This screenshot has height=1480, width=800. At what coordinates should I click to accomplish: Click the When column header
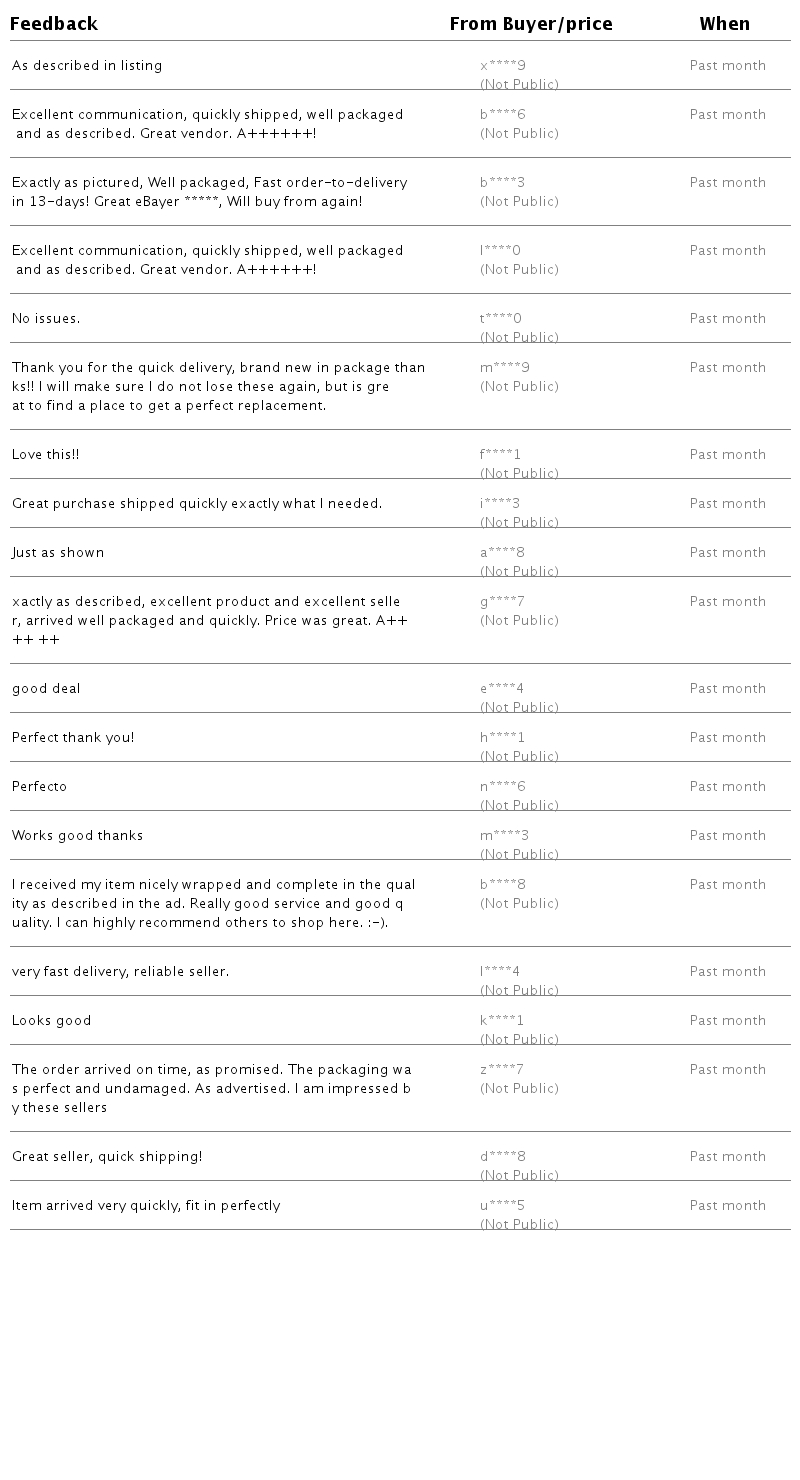pos(724,24)
